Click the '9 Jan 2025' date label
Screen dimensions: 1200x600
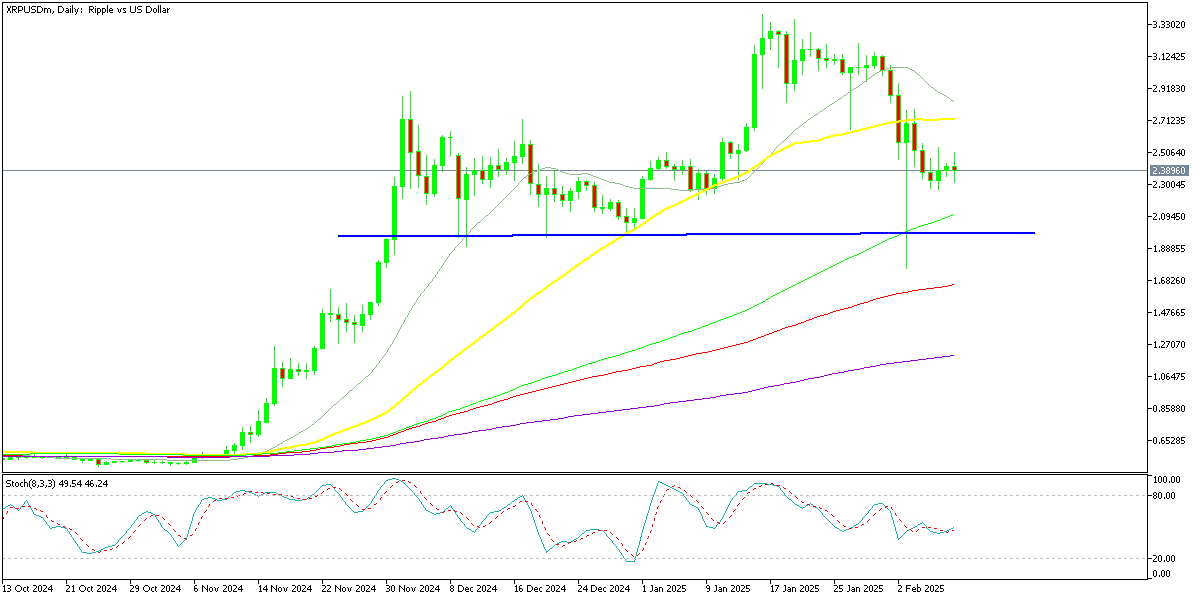pos(730,590)
